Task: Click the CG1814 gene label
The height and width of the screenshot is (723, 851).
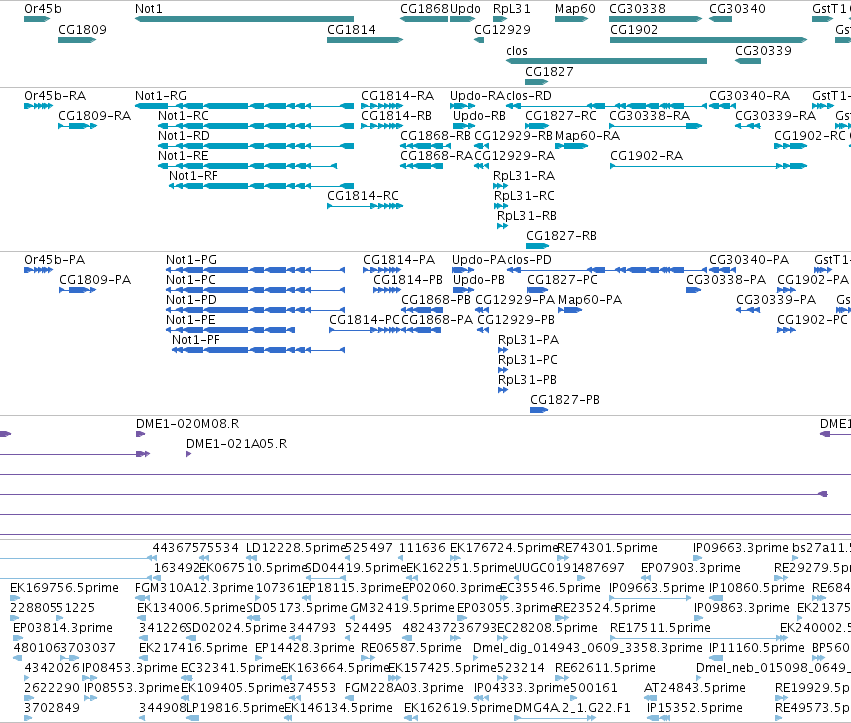Action: [351, 30]
